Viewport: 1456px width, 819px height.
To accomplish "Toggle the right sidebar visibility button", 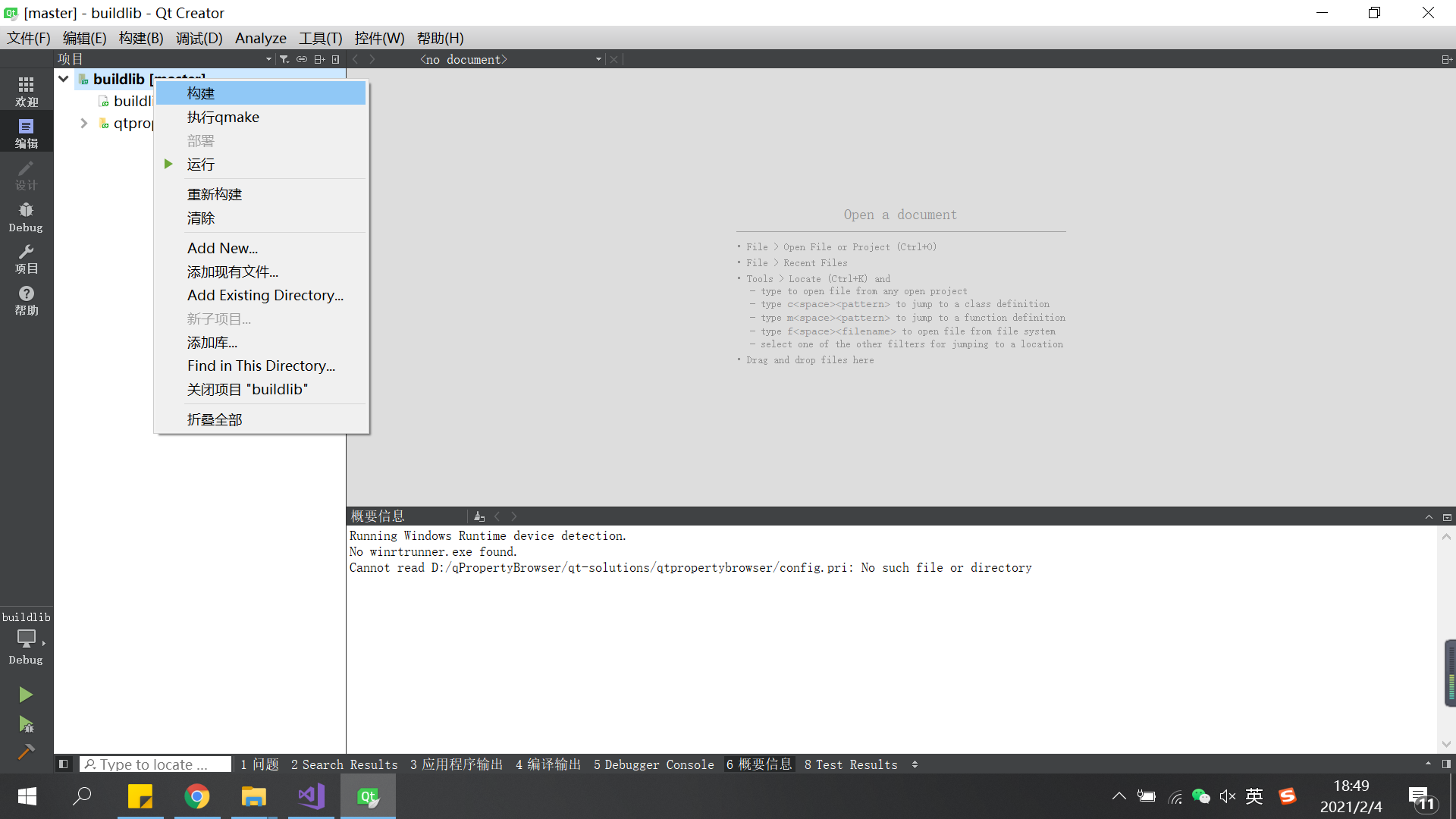I will (1446, 764).
